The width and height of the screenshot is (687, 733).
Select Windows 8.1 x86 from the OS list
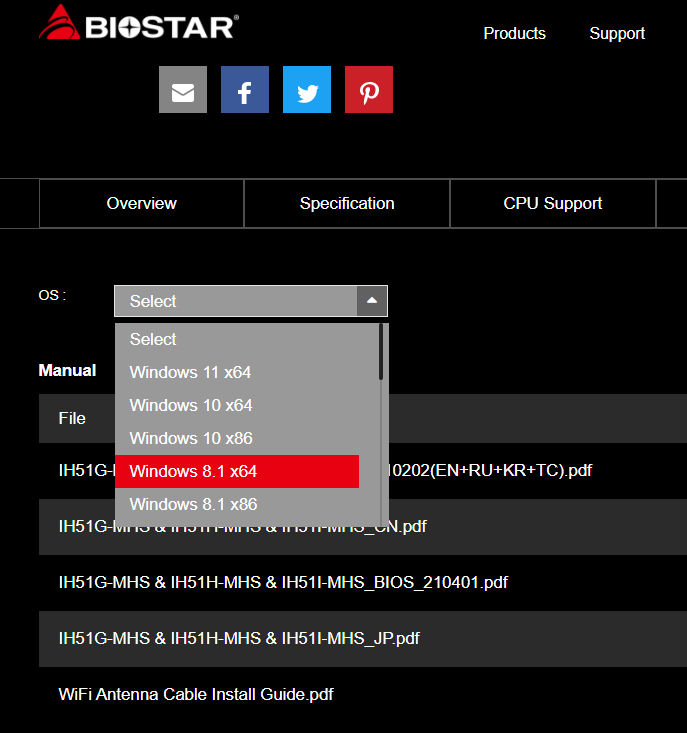237,504
